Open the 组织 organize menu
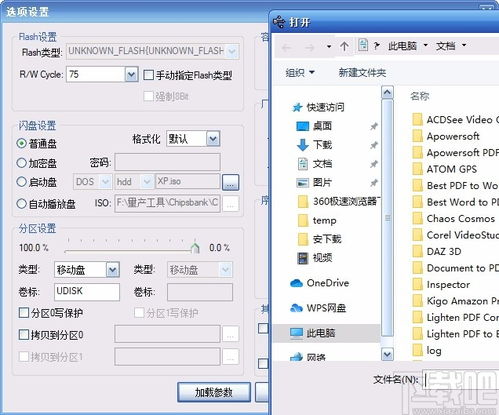This screenshot has width=499, height=415. (x=300, y=72)
